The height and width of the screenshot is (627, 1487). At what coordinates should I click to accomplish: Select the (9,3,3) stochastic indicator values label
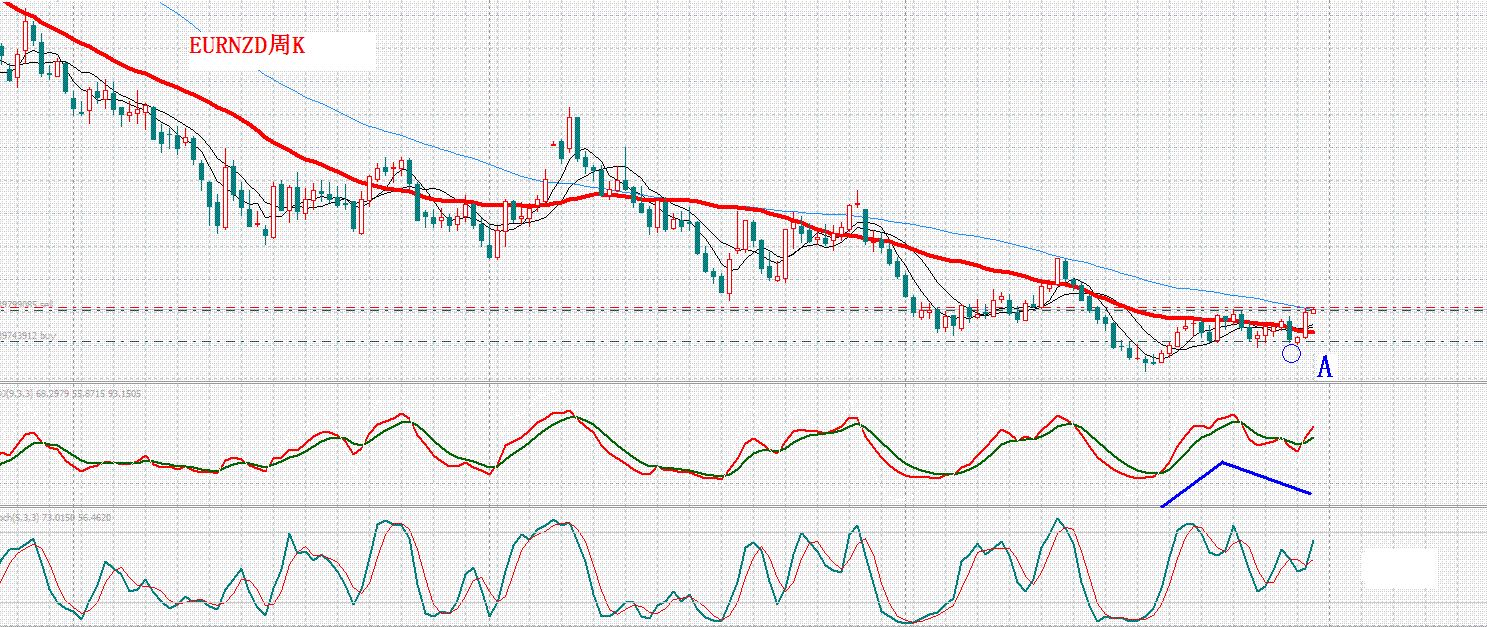(x=70, y=393)
